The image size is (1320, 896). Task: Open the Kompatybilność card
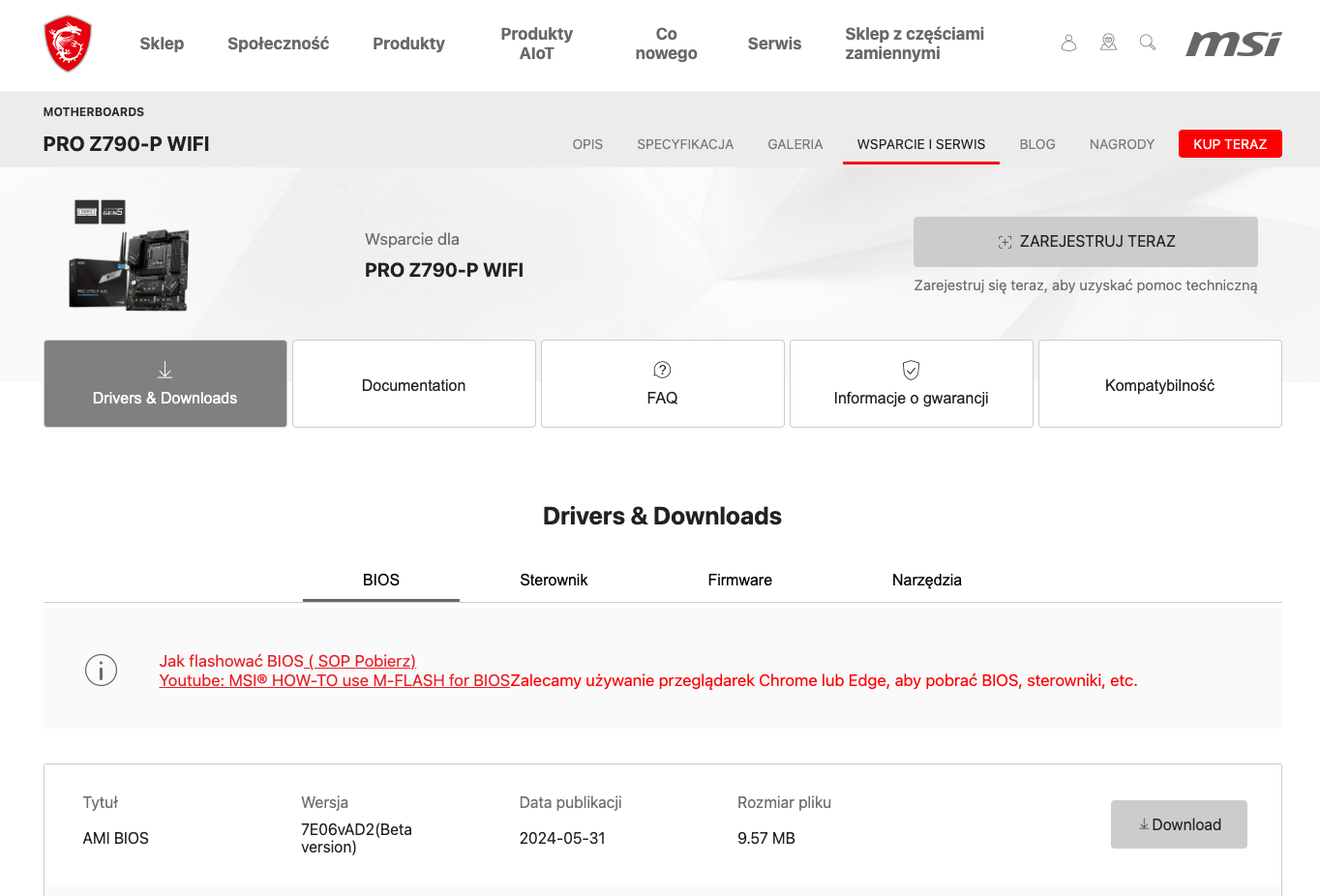[1160, 383]
